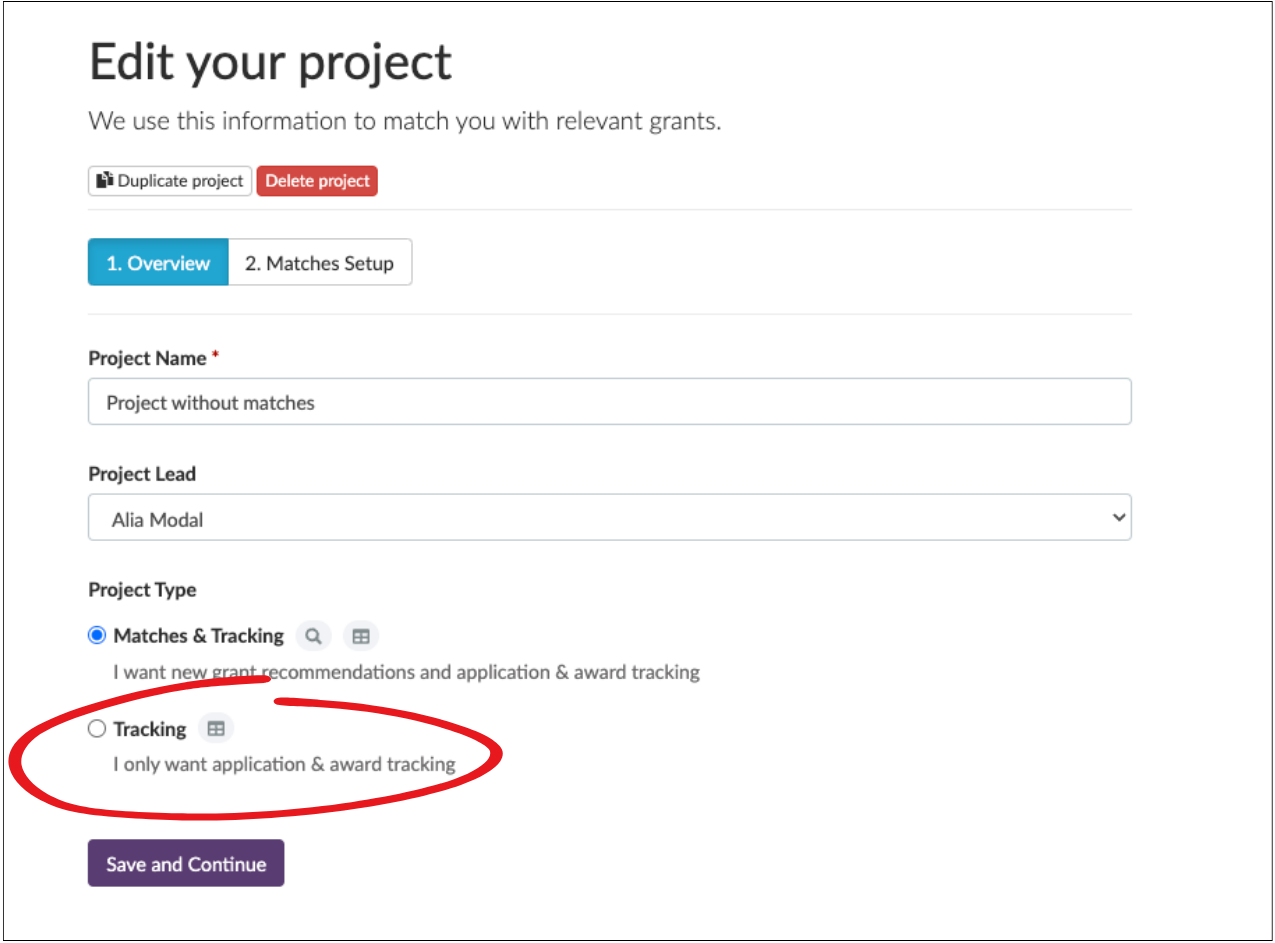The height and width of the screenshot is (943, 1275).
Task: Switch to the Matches Setup tab
Action: (320, 262)
